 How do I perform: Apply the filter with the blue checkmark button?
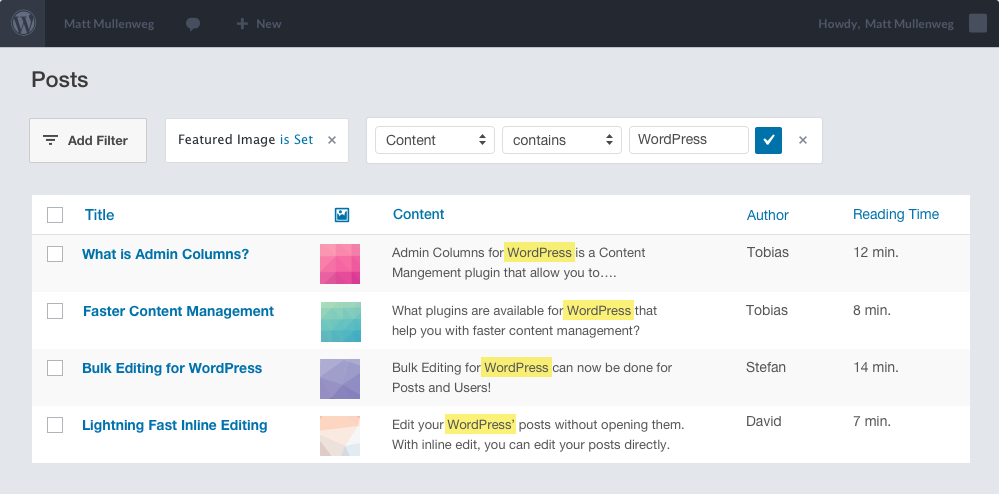768,140
